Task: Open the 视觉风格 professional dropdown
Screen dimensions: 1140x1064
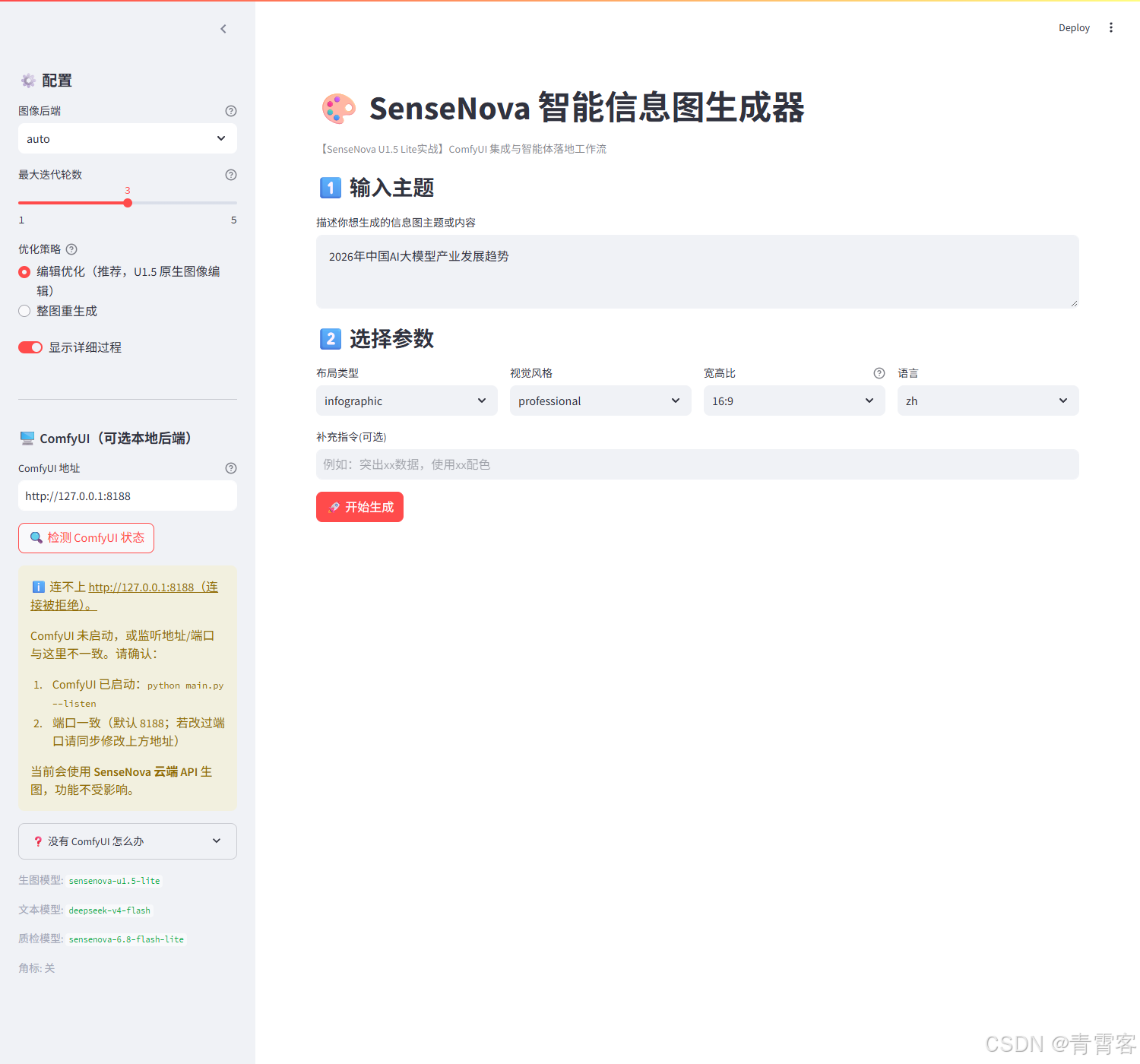Action: point(600,401)
